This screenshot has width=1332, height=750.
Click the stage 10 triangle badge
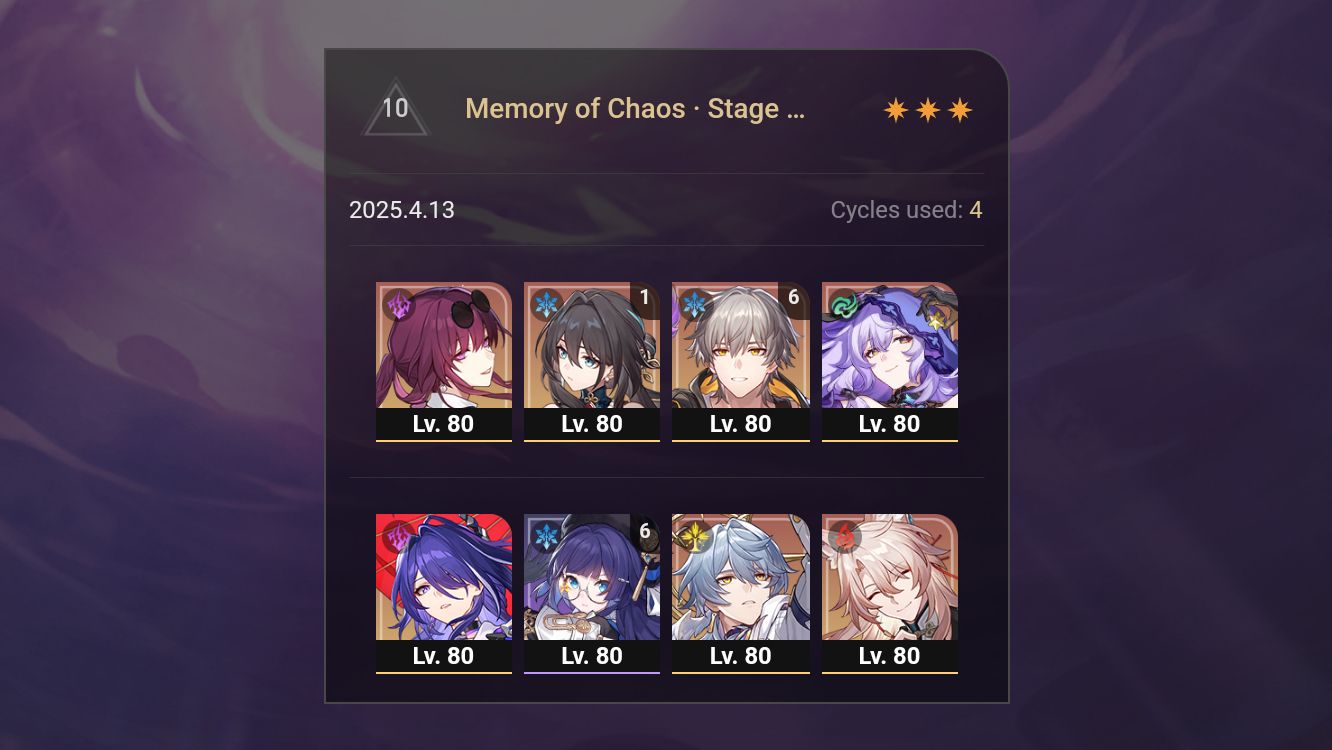395,108
